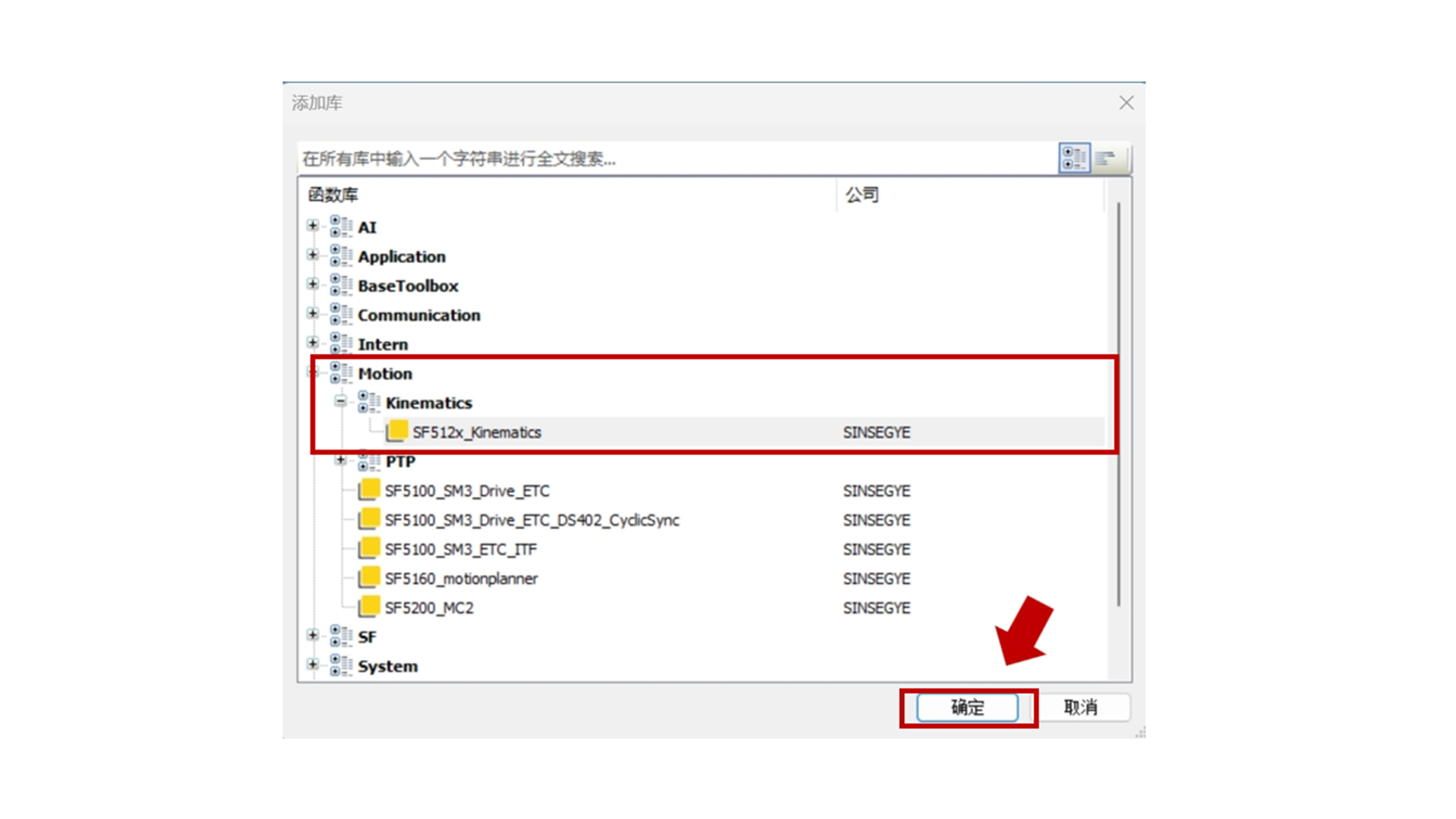The width and height of the screenshot is (1456, 819).
Task: Expand the Application category node
Action: (312, 255)
